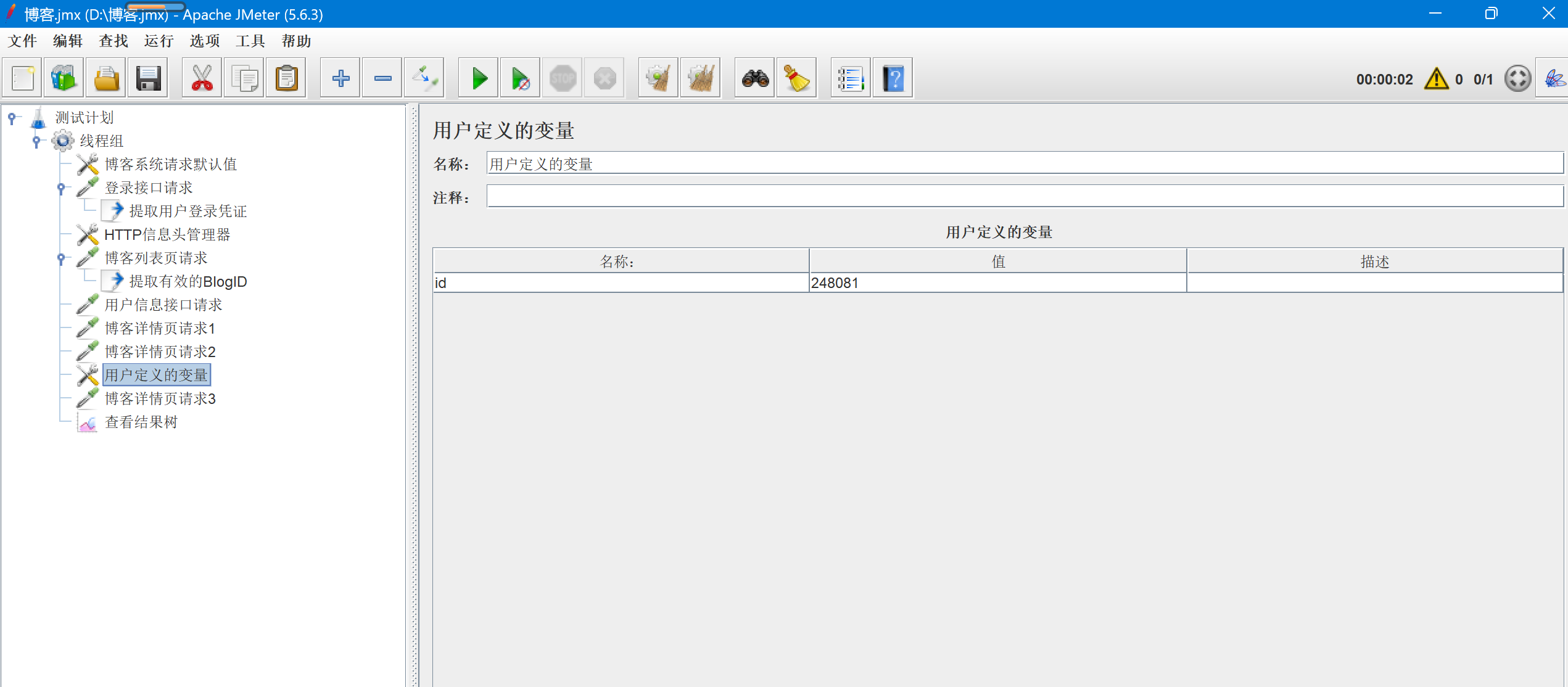Click the plus Expand All icon
The image size is (1568, 687).
pyautogui.click(x=340, y=79)
